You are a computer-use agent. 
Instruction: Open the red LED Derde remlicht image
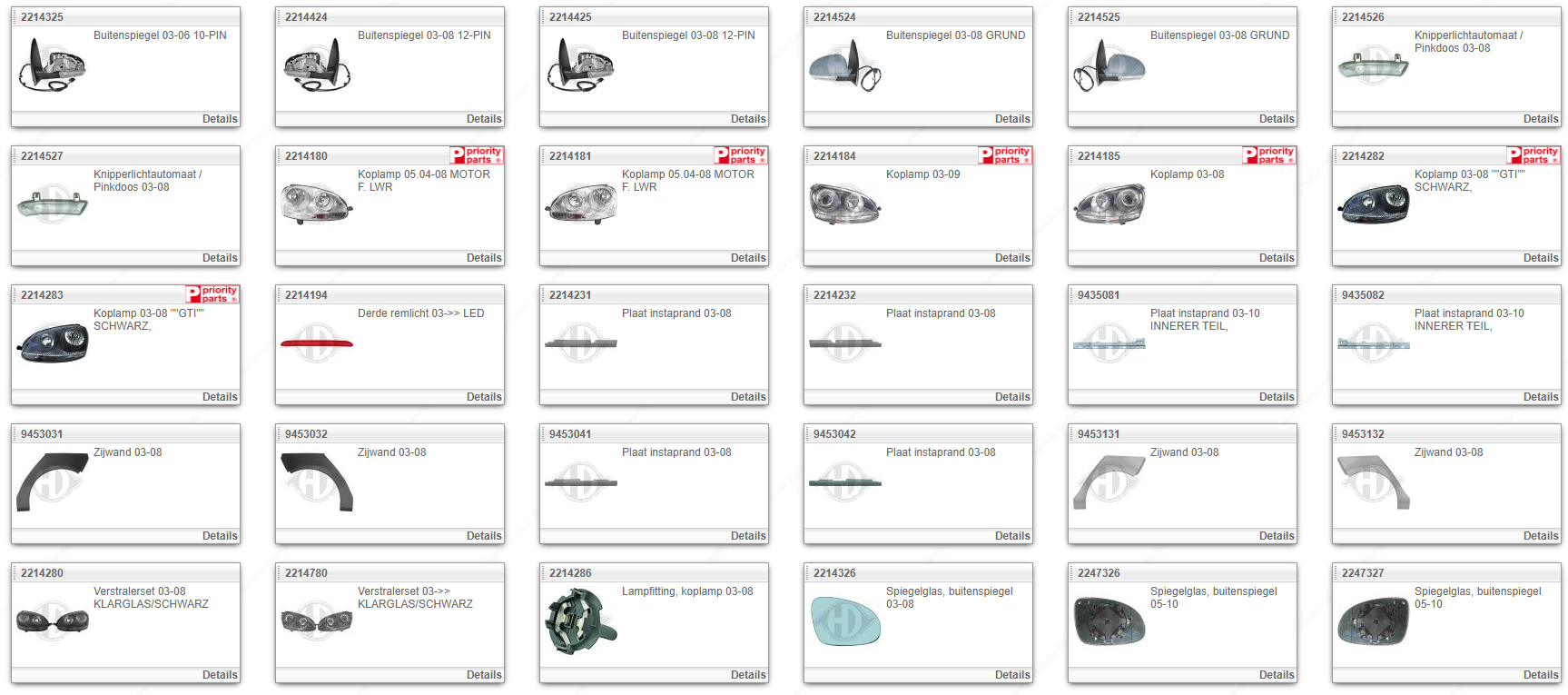click(317, 343)
